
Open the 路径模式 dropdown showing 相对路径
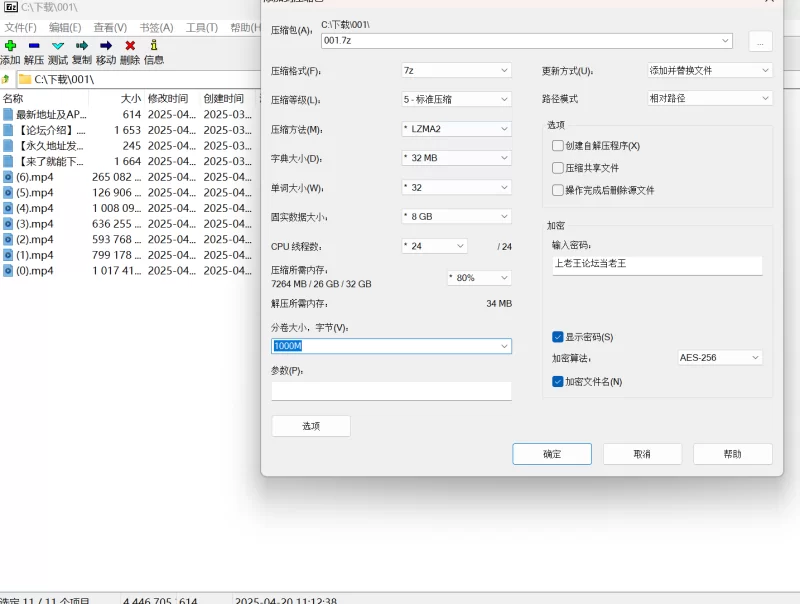(709, 98)
